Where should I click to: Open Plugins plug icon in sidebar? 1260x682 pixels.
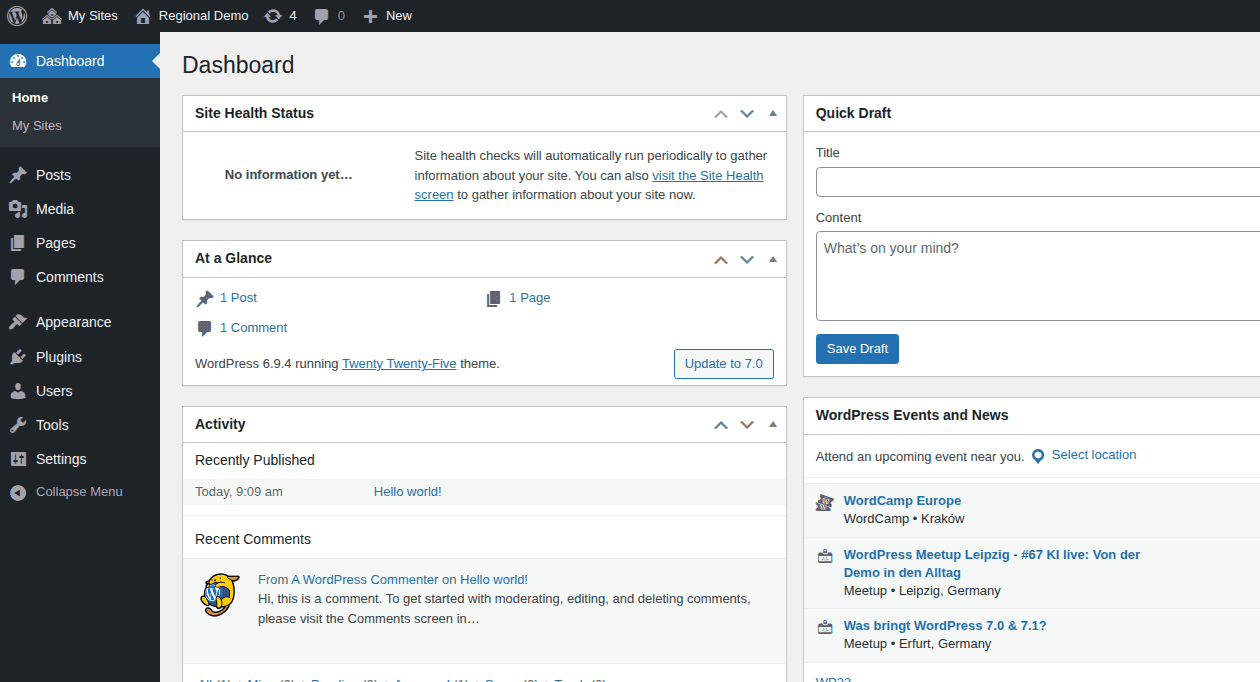coord(18,357)
